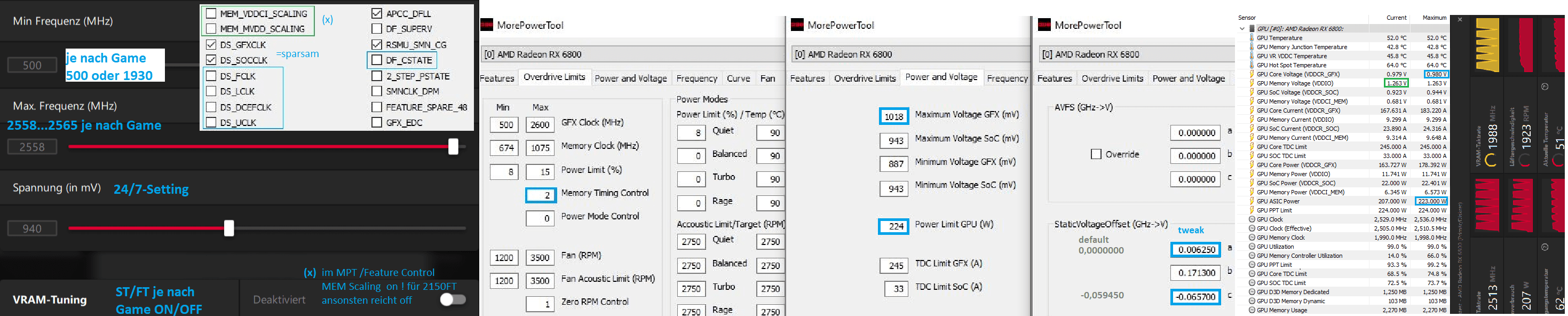Select the GPU D3D Memory Dynamic row
1568x316 pixels.
coord(1343,301)
